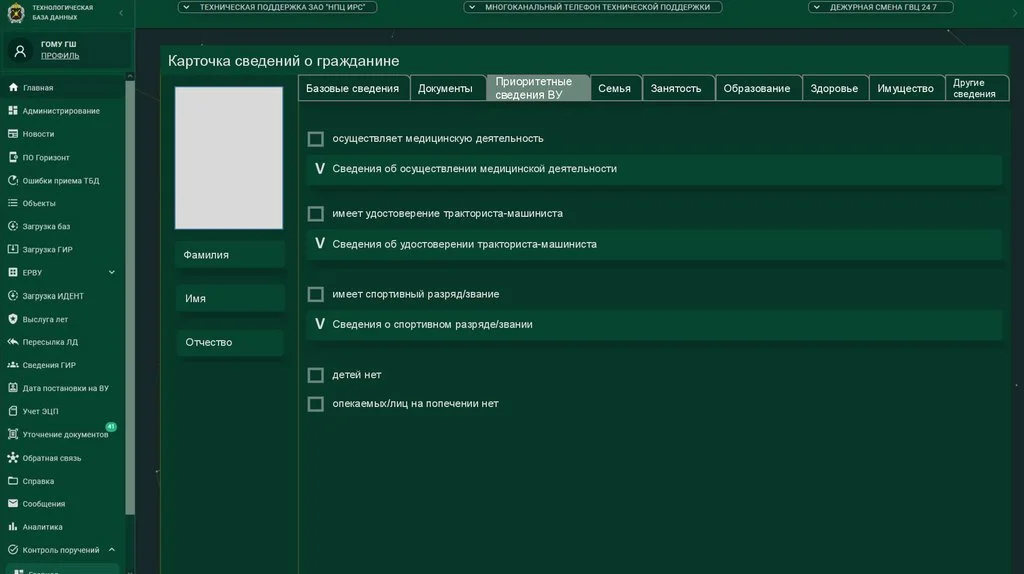The height and width of the screenshot is (574, 1024).
Task: Tick the 'детей нет' checkbox
Action: click(316, 375)
